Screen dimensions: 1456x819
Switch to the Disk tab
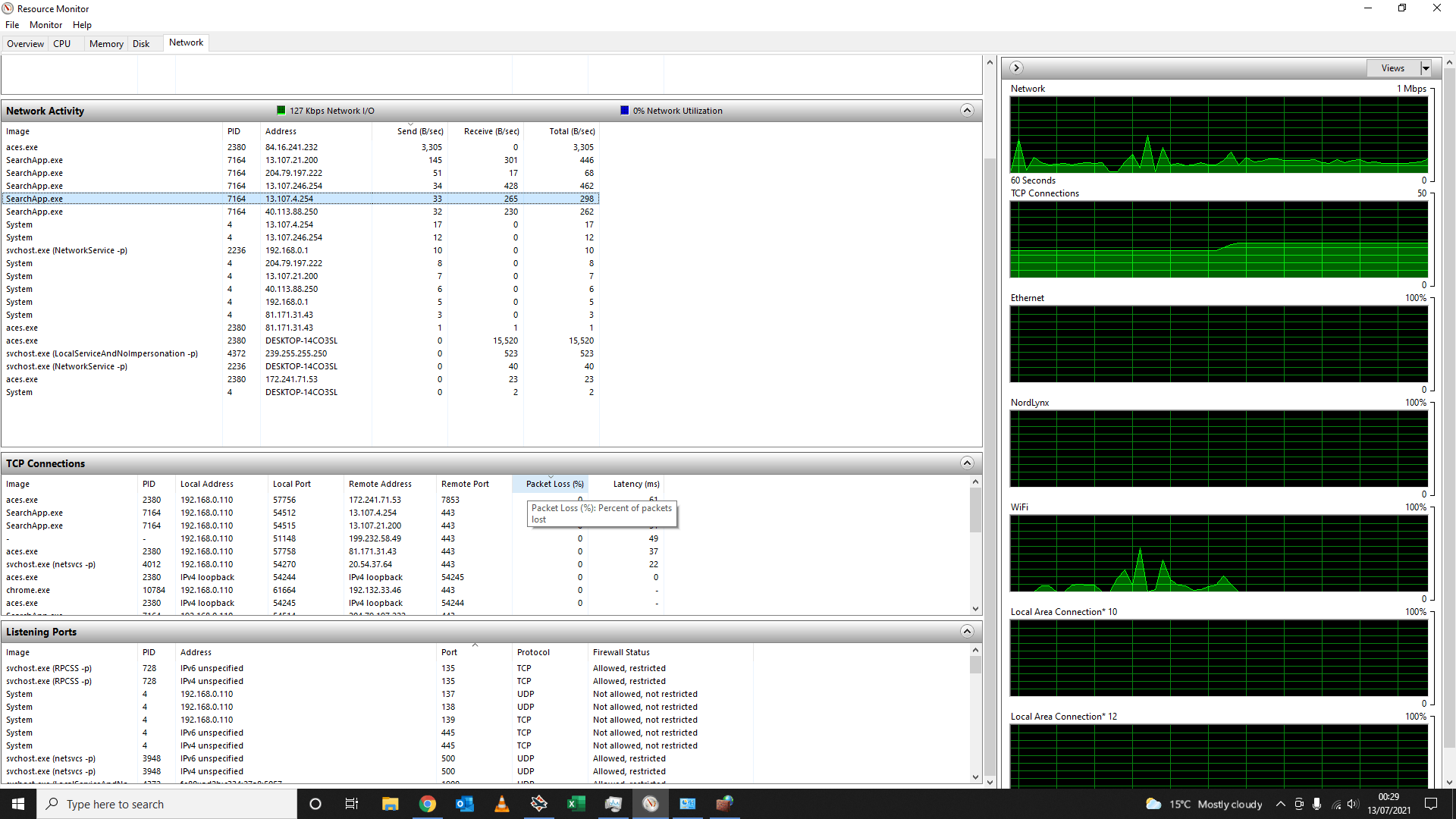(x=141, y=44)
